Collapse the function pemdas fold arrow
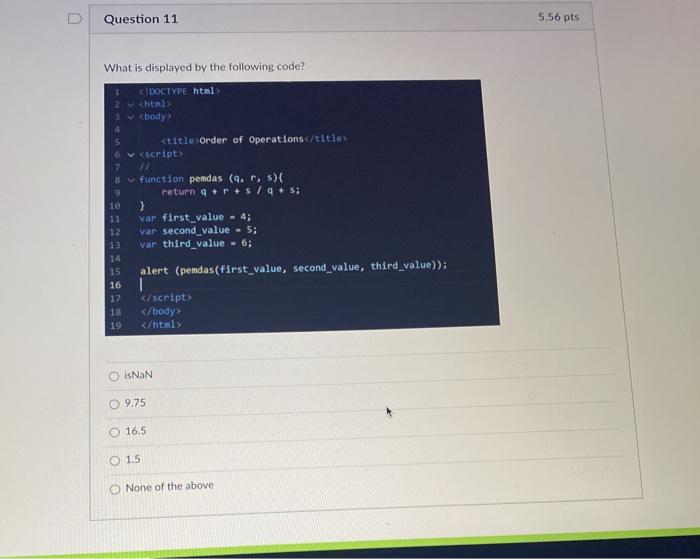The width and height of the screenshot is (700, 559). (x=131, y=179)
